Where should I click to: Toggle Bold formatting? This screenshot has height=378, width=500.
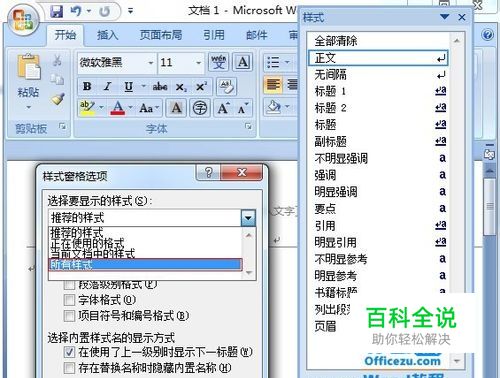pos(87,86)
